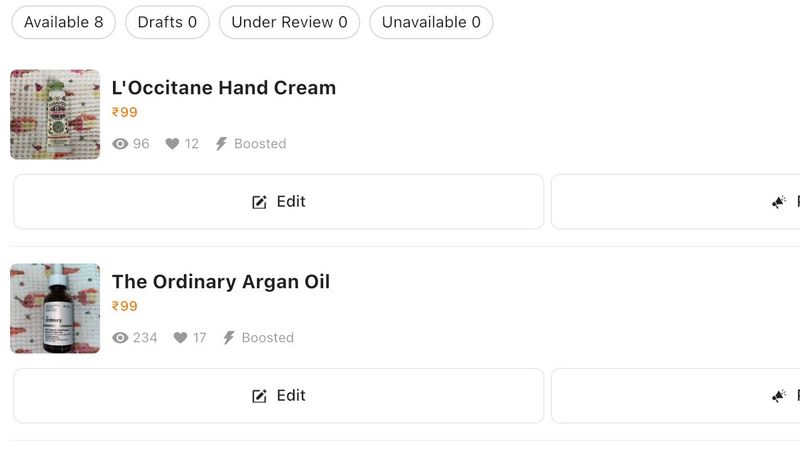The image size is (800, 450).
Task: Click the ₹99 price of L'Occitane Hand Cream
Action: (x=125, y=113)
